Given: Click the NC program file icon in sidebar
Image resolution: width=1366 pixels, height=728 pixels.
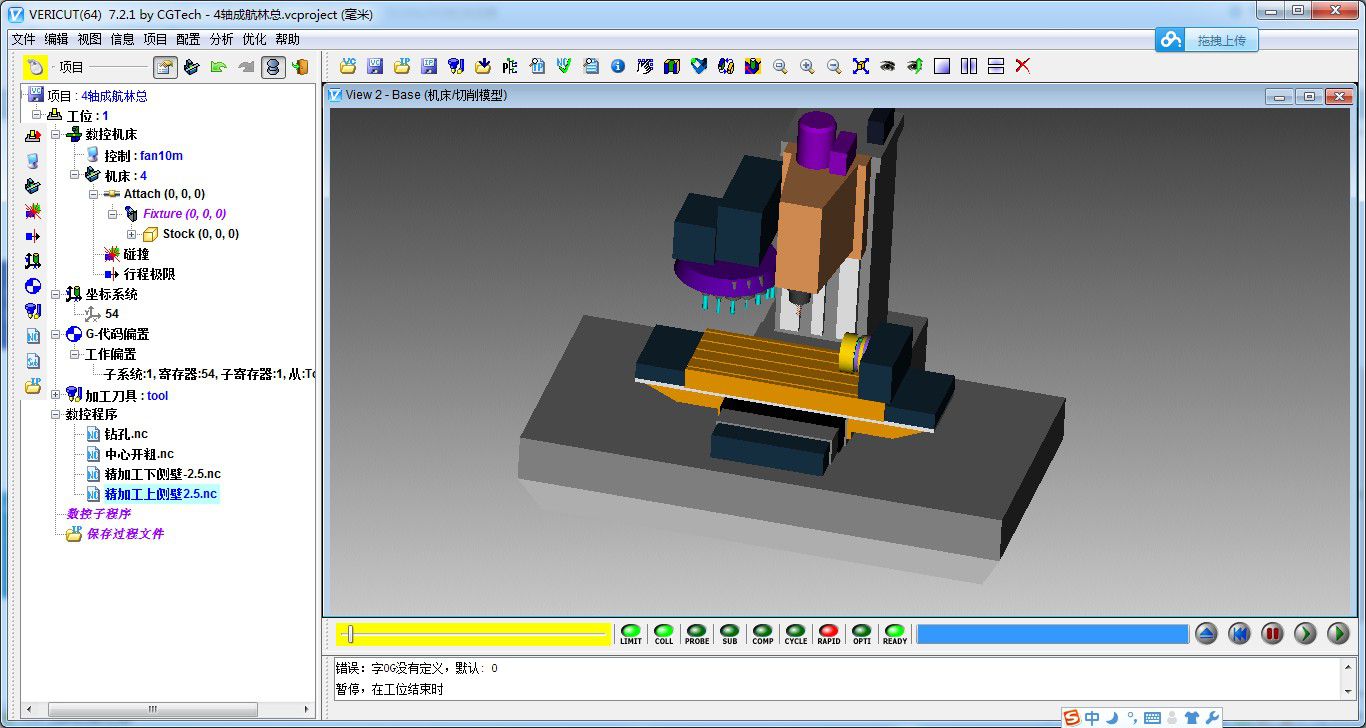Looking at the screenshot, I should [33, 336].
